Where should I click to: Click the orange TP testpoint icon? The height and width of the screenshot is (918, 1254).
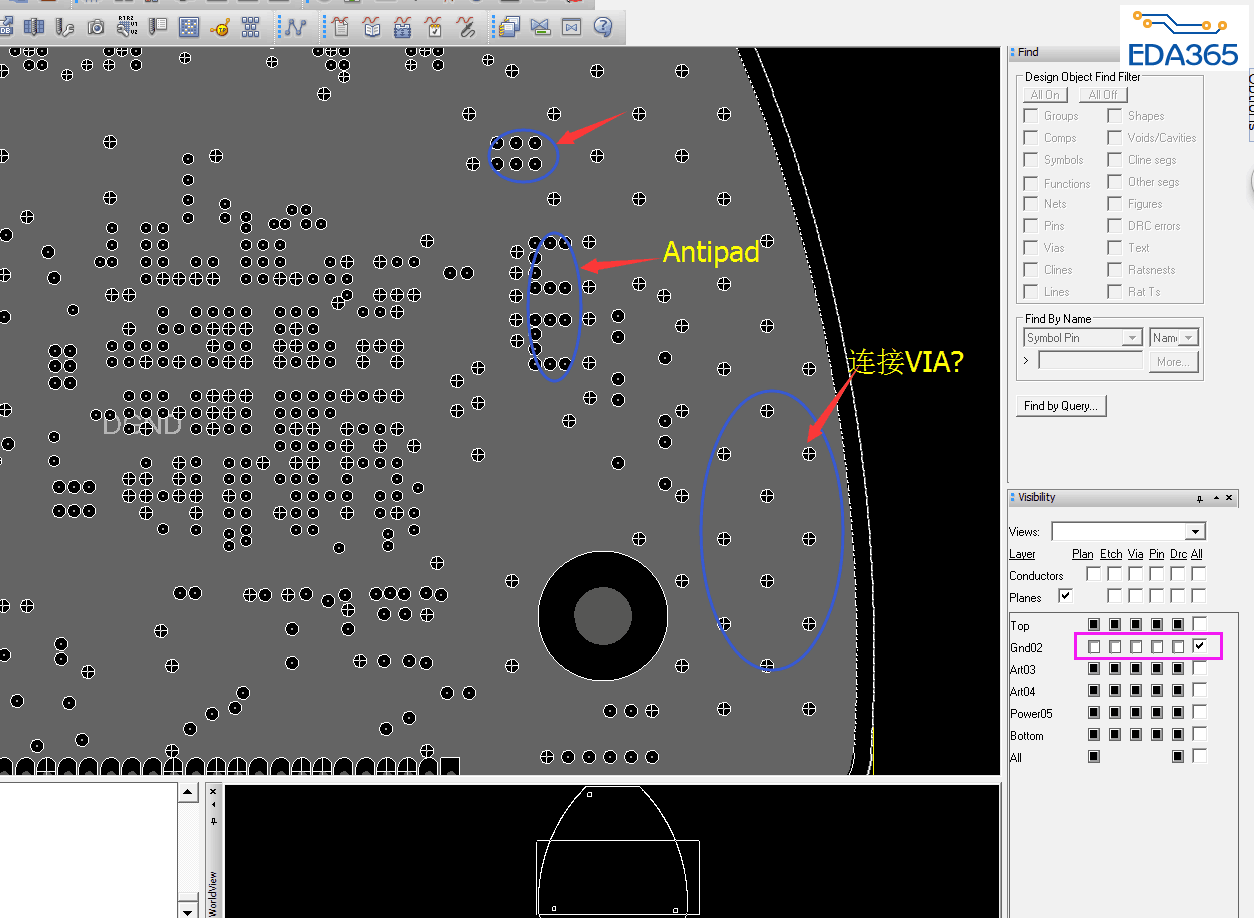[x=220, y=28]
